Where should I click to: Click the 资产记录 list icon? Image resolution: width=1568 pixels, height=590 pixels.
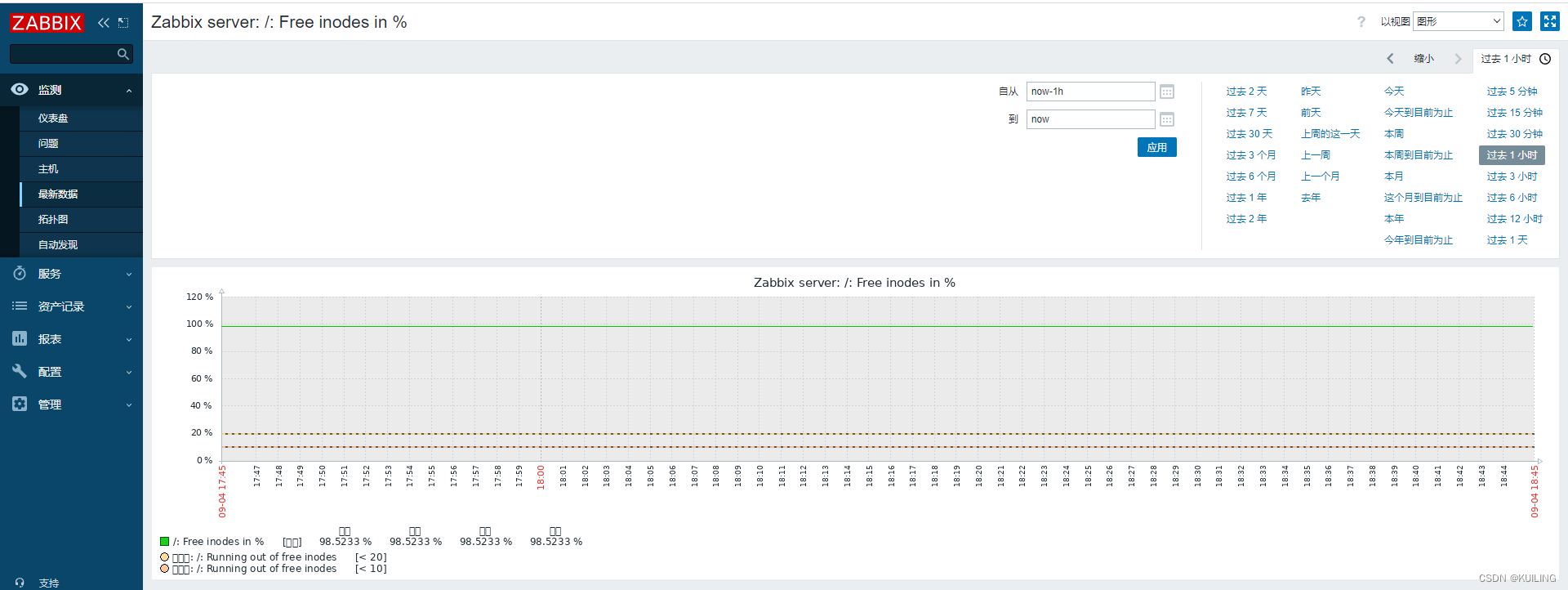pyautogui.click(x=20, y=306)
